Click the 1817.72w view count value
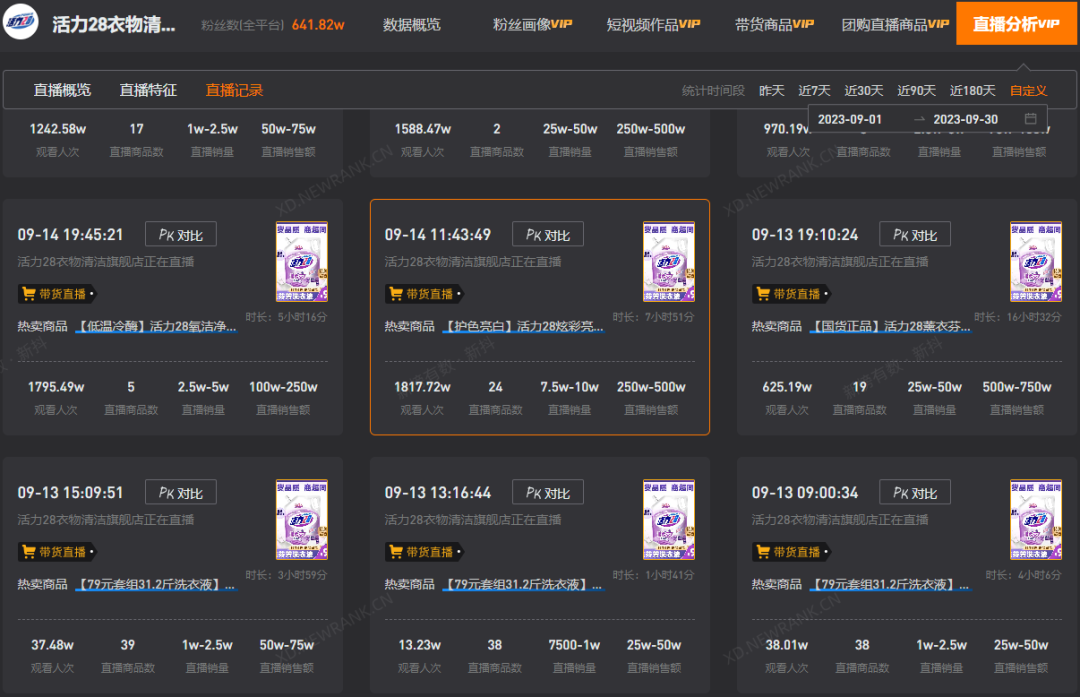Viewport: 1080px width, 697px height. click(422, 387)
